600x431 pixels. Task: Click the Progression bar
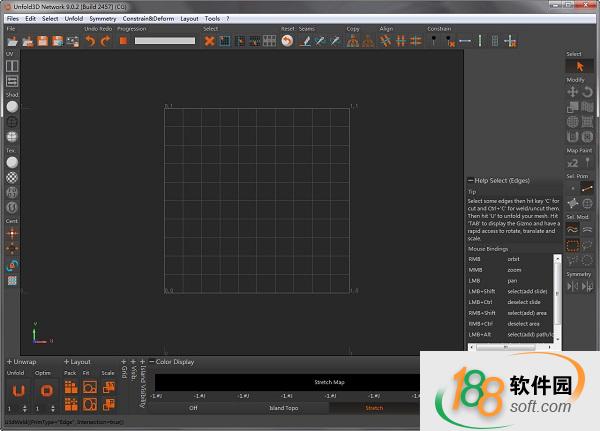165,41
